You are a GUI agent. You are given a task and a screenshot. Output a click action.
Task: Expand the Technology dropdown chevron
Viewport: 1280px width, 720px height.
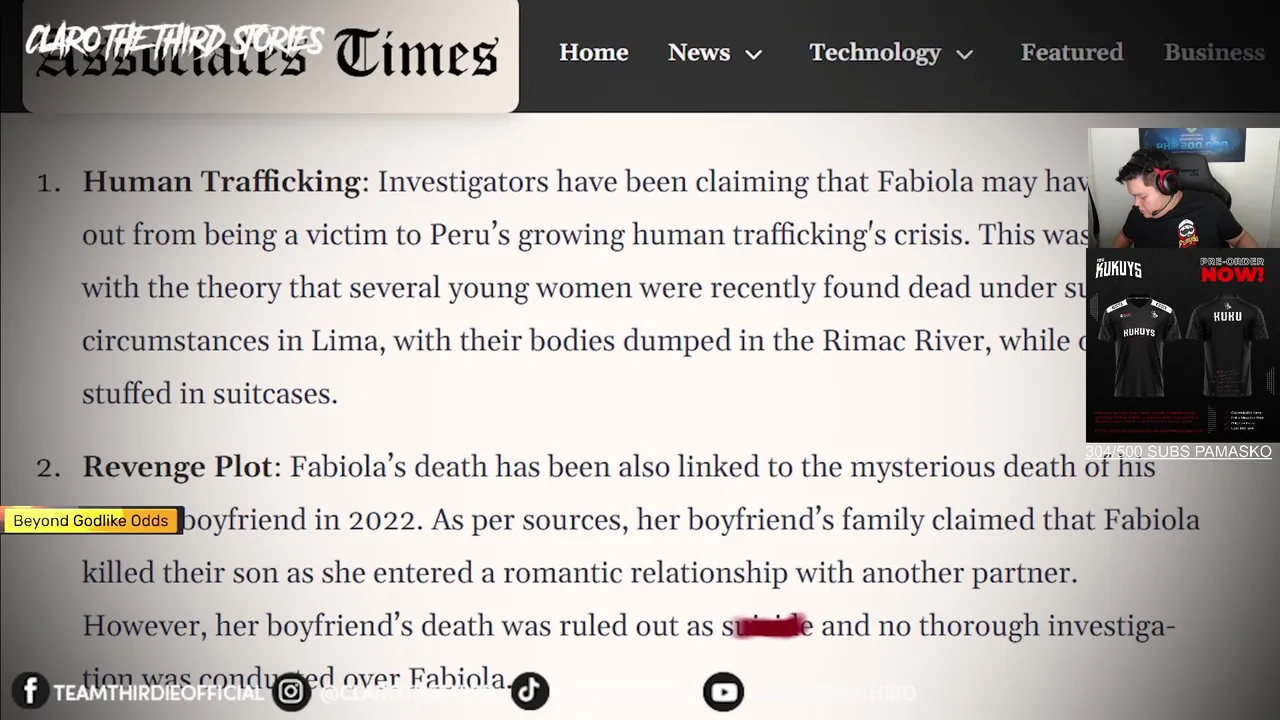pos(964,55)
